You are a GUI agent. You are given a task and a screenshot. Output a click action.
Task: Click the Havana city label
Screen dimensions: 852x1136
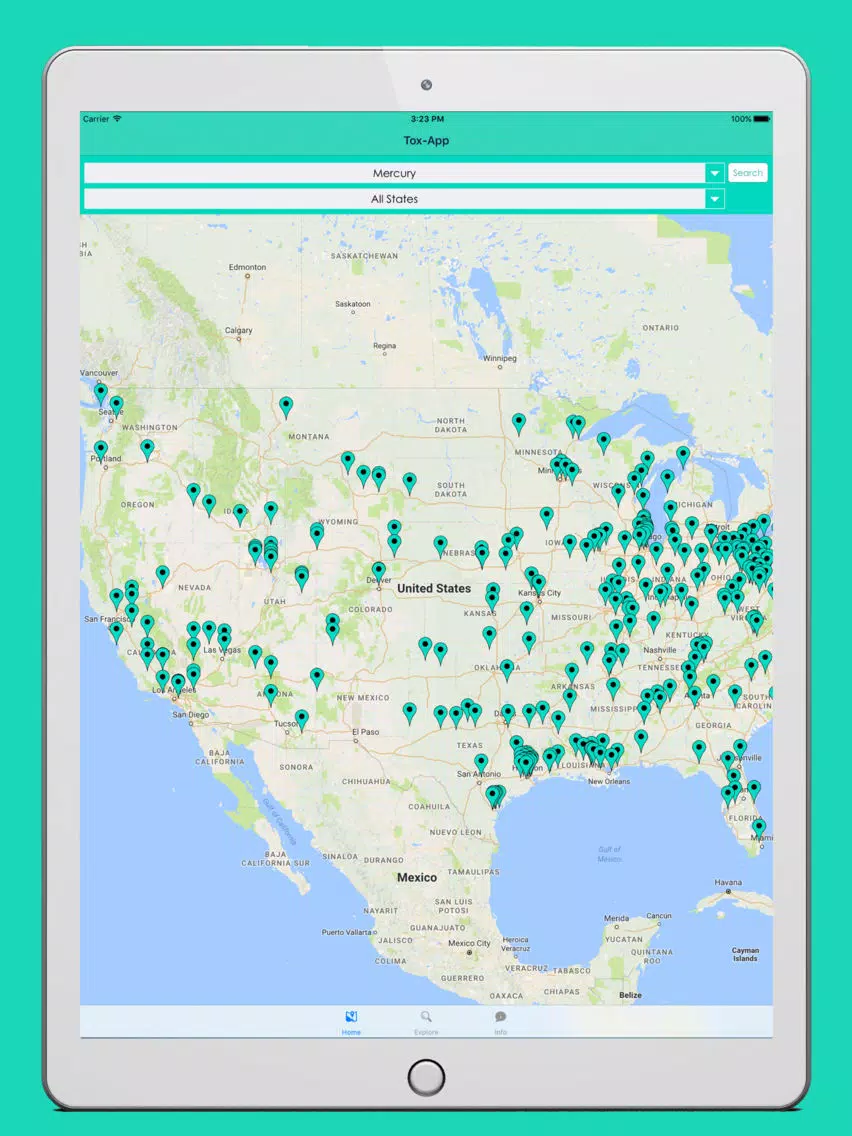tap(728, 882)
